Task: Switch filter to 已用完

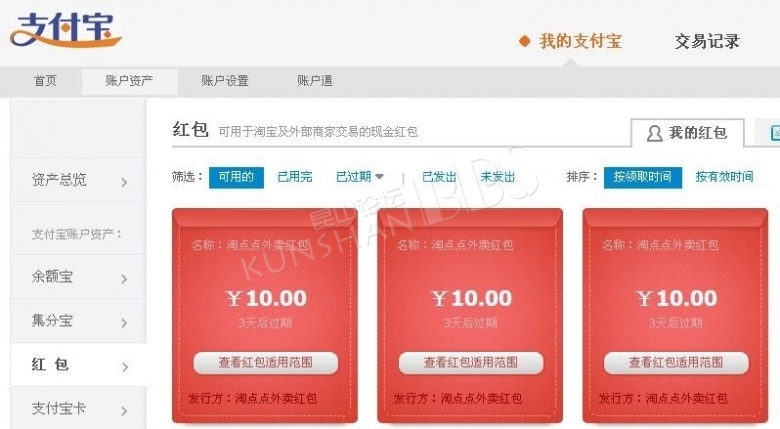Action: pyautogui.click(x=295, y=177)
